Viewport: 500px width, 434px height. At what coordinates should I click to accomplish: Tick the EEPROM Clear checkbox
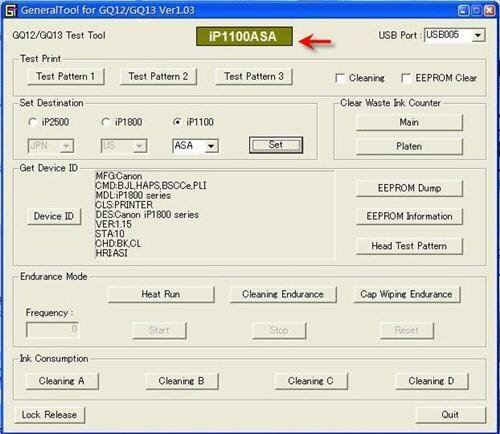coord(406,78)
